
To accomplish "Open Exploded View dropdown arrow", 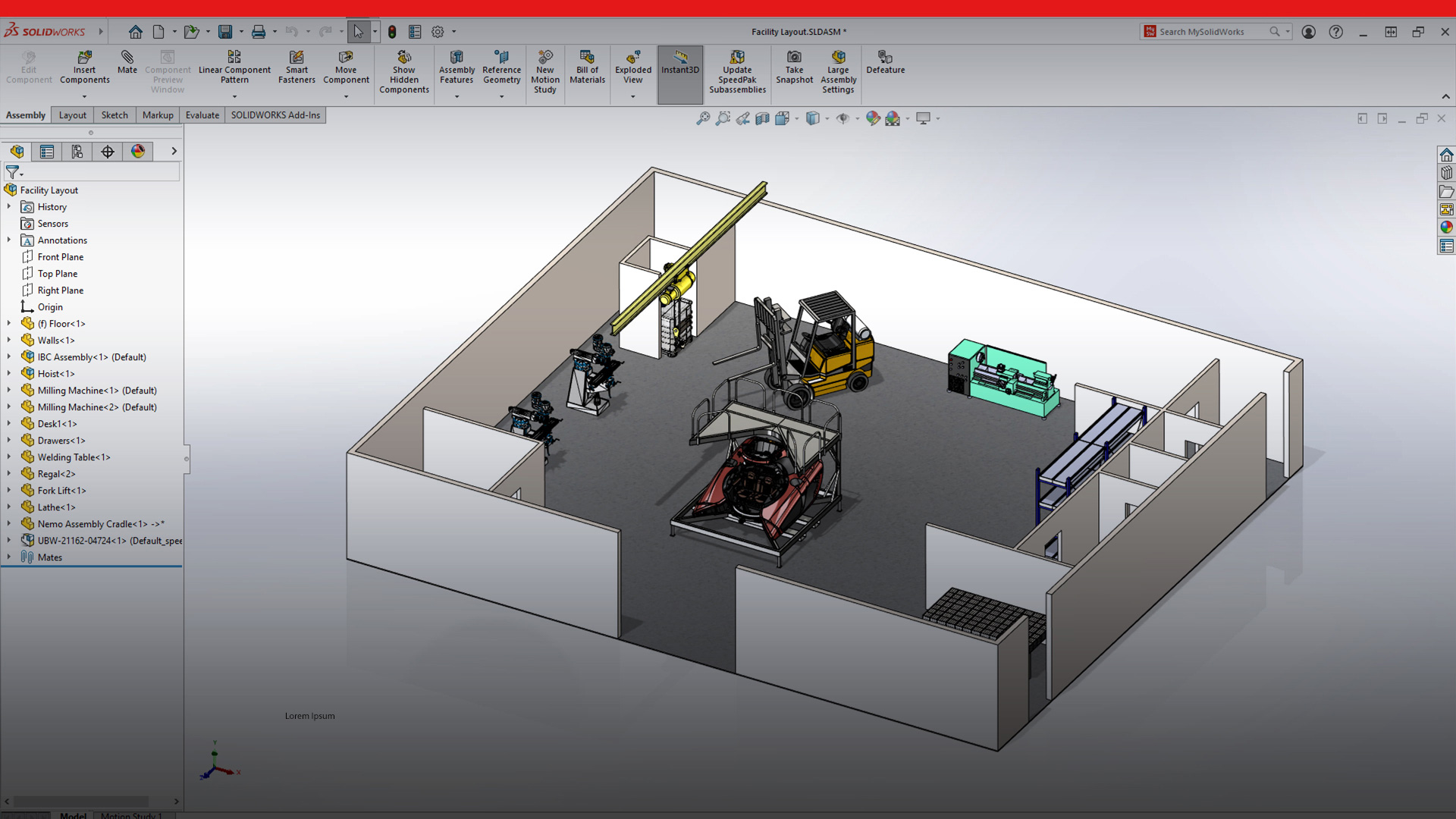I will [x=633, y=96].
